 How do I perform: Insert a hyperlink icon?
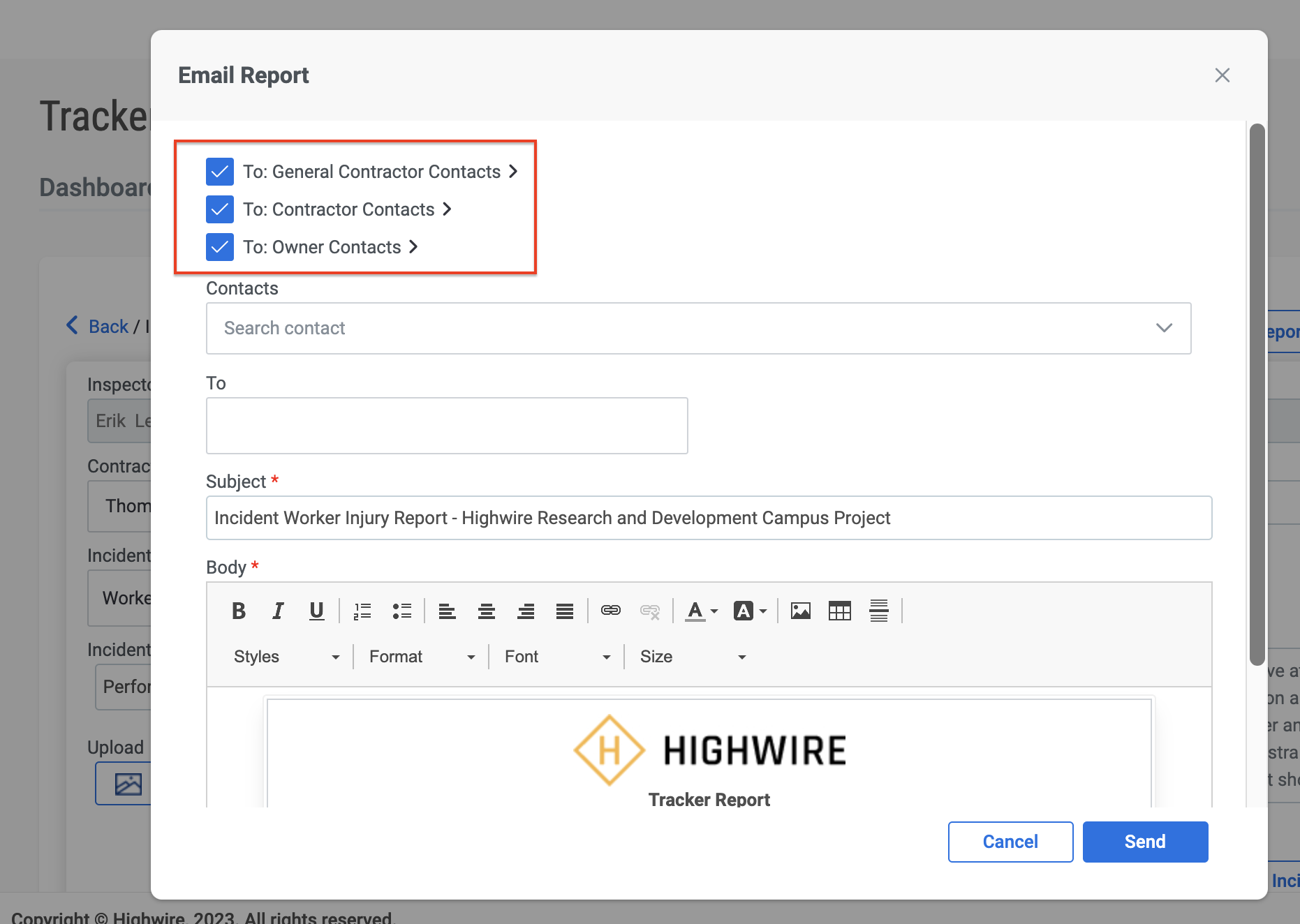pos(611,611)
